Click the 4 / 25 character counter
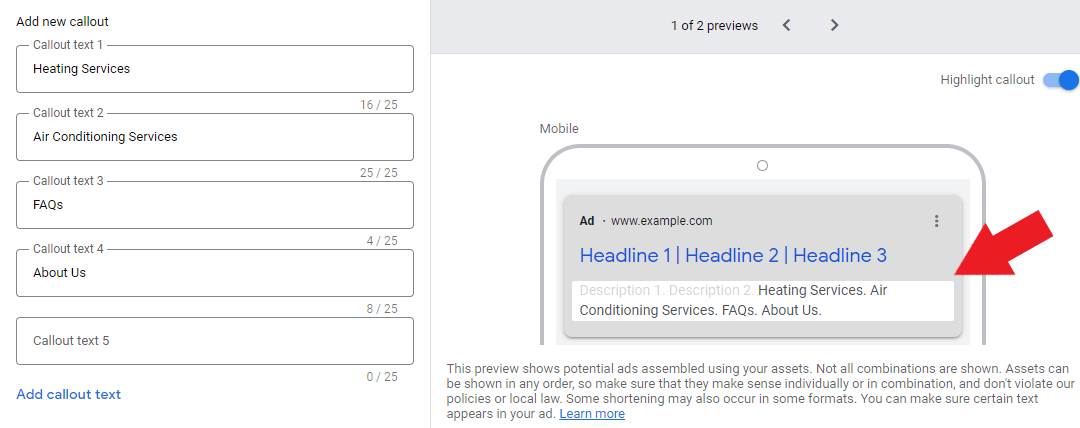1080x428 pixels. click(x=382, y=241)
